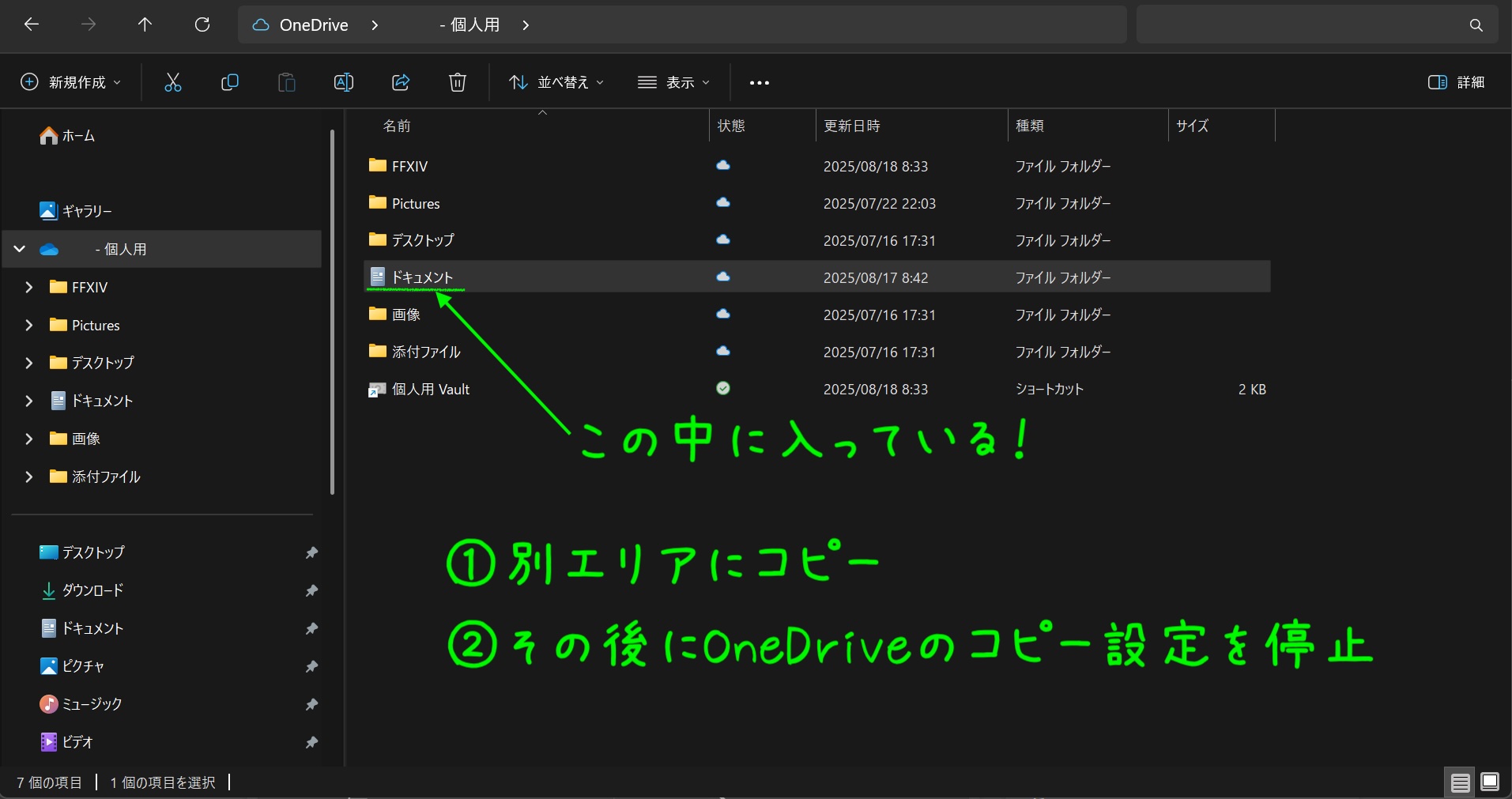Expand the Pictures tree node
This screenshot has height=799, width=1512.
tap(29, 325)
